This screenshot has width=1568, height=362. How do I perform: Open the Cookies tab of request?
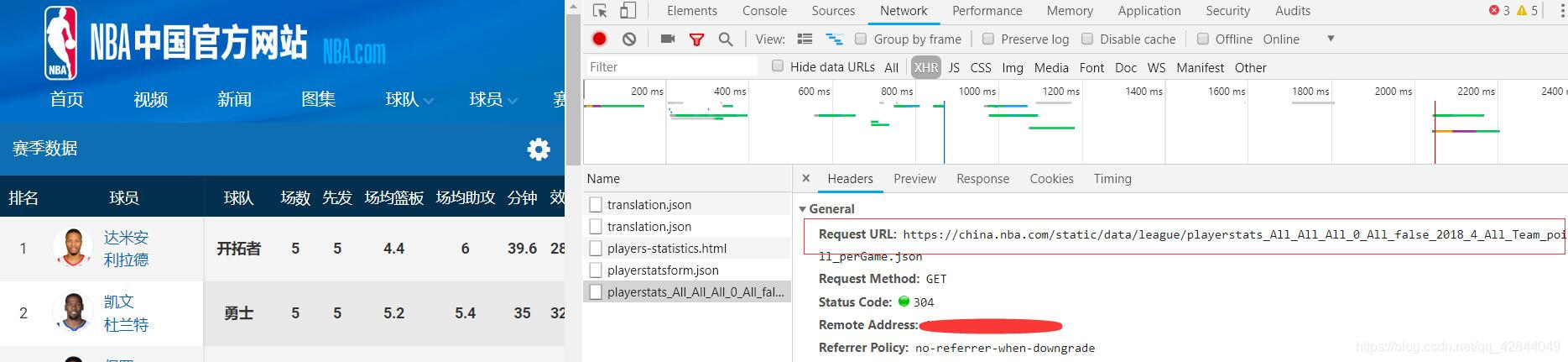(1051, 178)
